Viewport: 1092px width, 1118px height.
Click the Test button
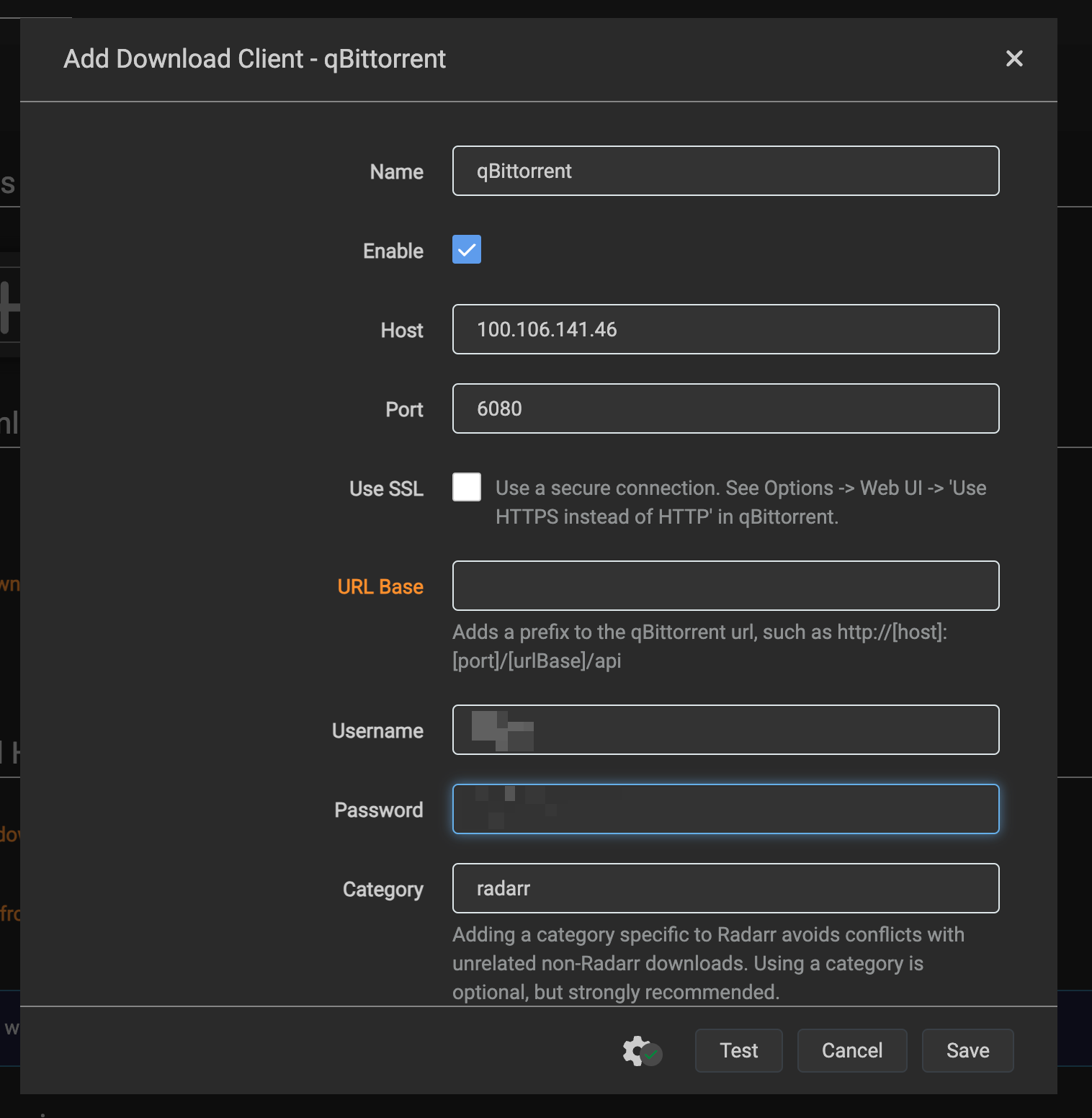739,1050
